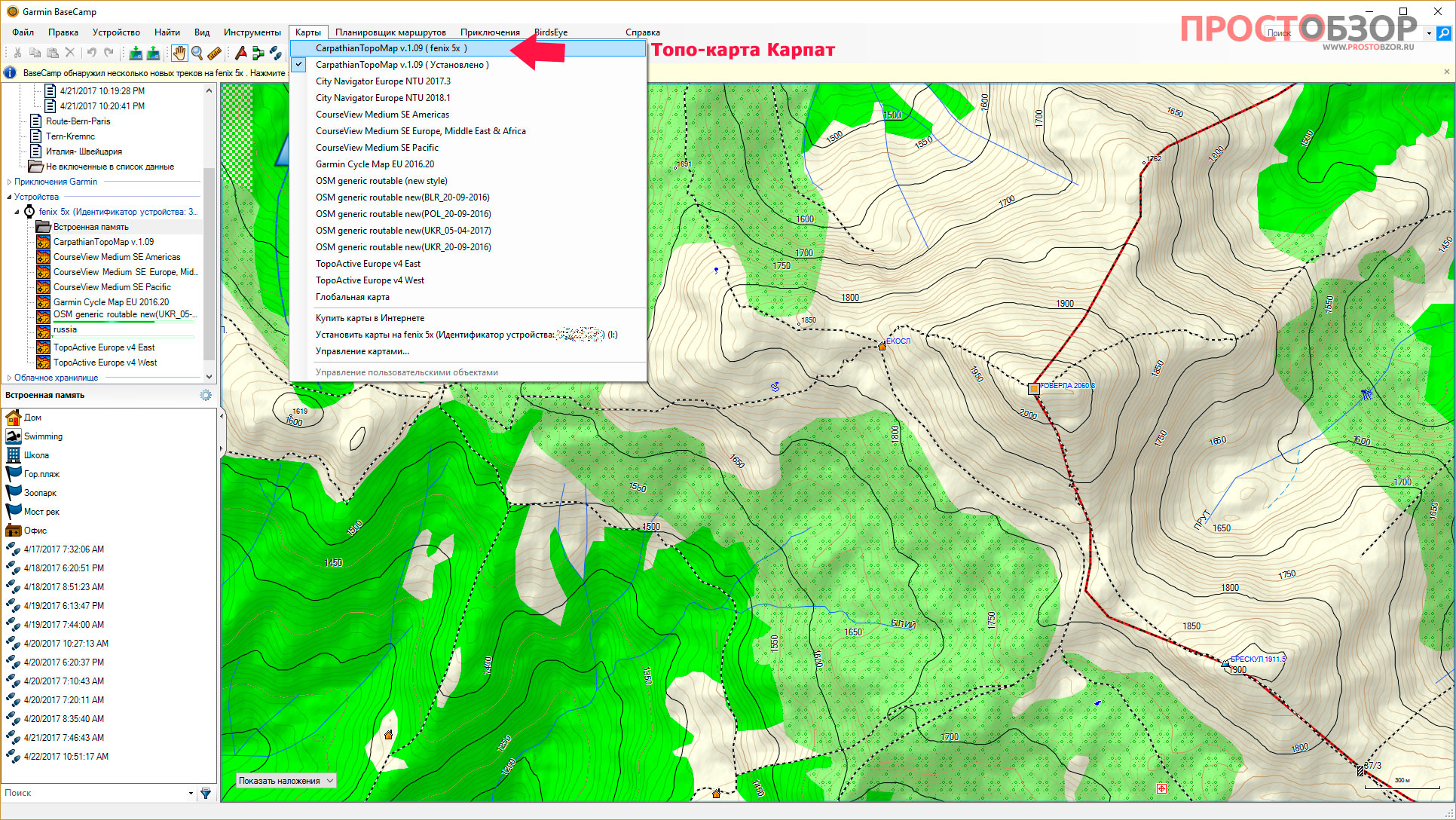Open the Встроенная память gear options

(206, 395)
